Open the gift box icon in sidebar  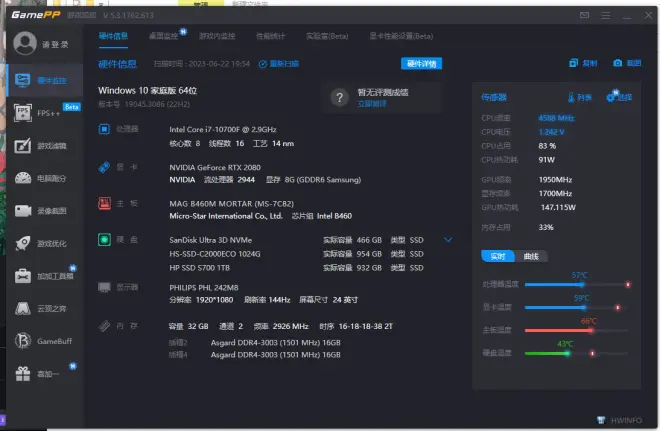(23, 374)
